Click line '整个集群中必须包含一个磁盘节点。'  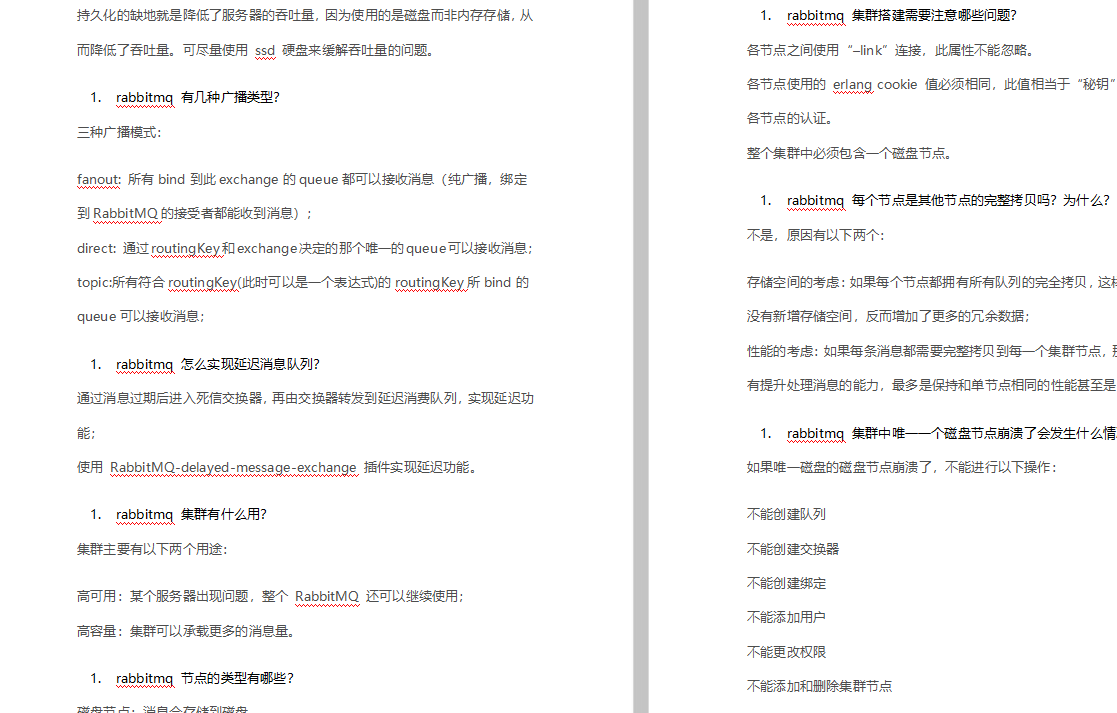click(x=849, y=153)
